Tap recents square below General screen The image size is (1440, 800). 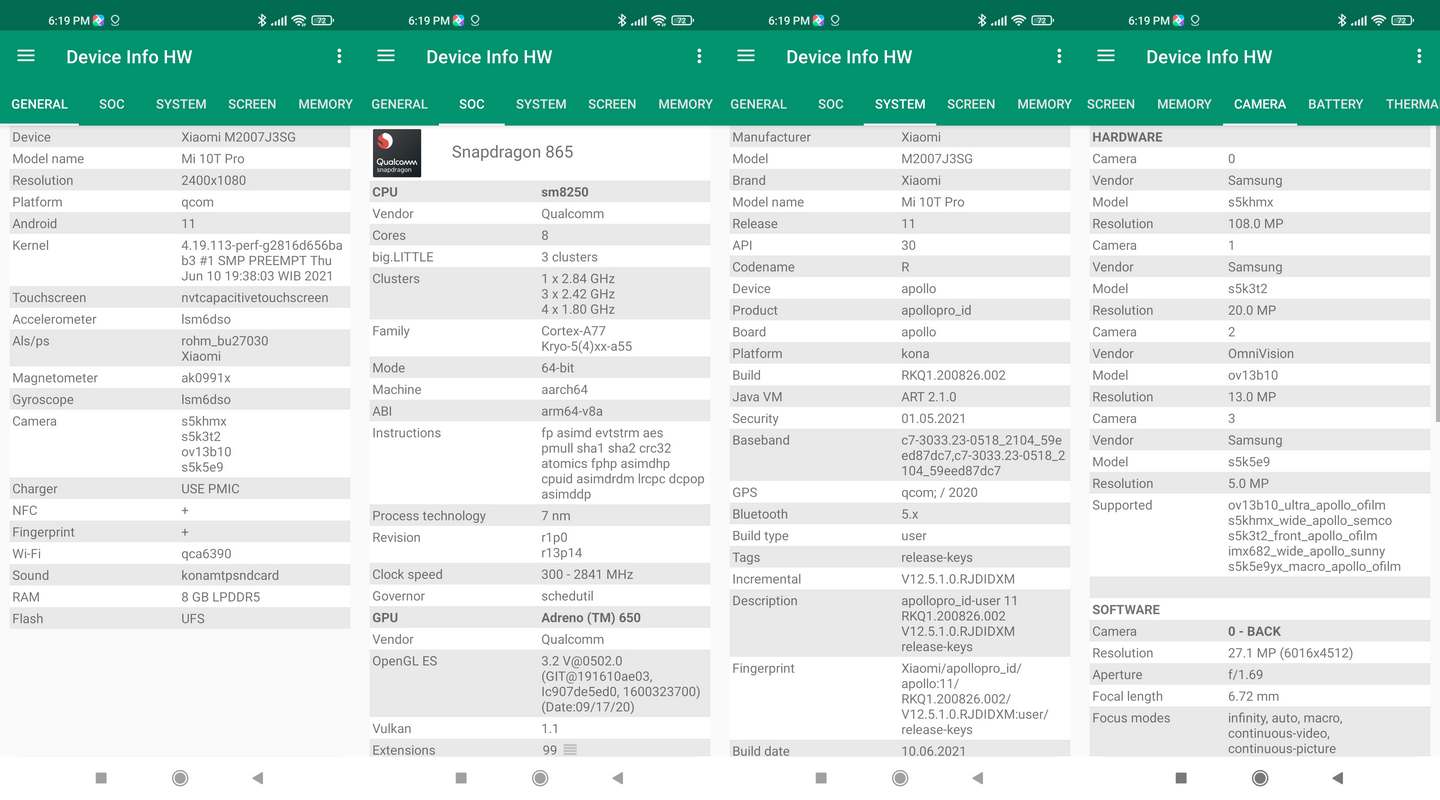101,778
